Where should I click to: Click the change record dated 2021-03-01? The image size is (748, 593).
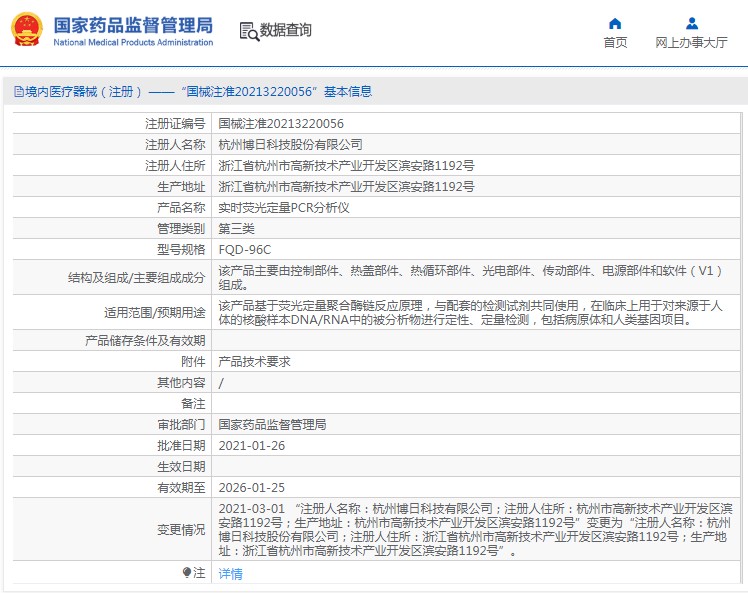(475, 530)
